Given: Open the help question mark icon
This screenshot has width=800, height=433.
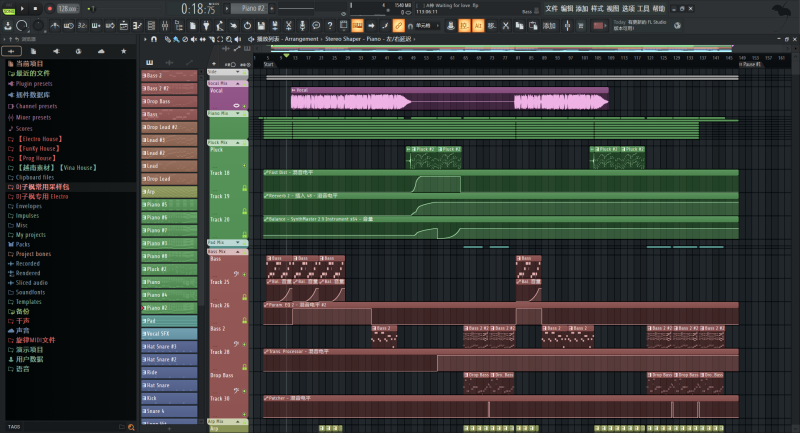Looking at the screenshot, I should [330, 26].
